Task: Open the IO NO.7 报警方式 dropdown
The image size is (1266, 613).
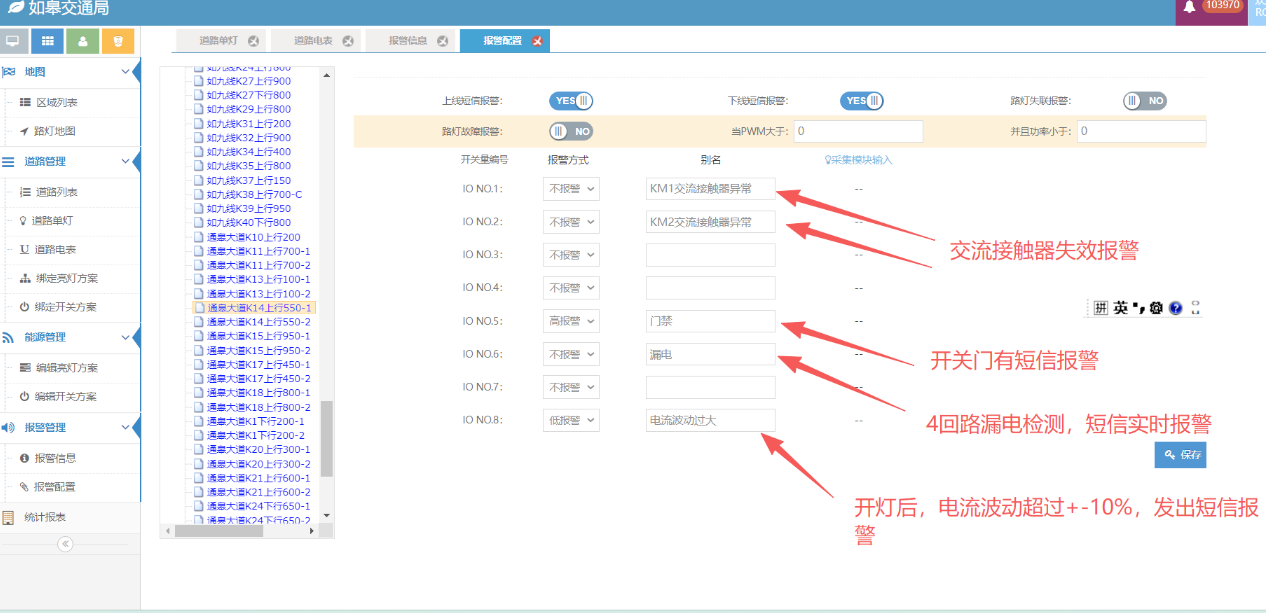Action: click(x=571, y=387)
